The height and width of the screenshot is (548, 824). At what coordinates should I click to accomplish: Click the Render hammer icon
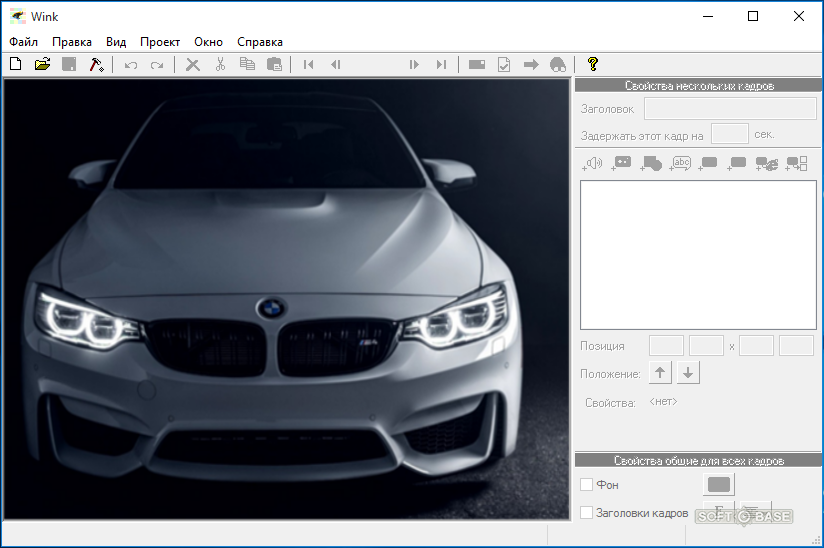pyautogui.click(x=96, y=64)
